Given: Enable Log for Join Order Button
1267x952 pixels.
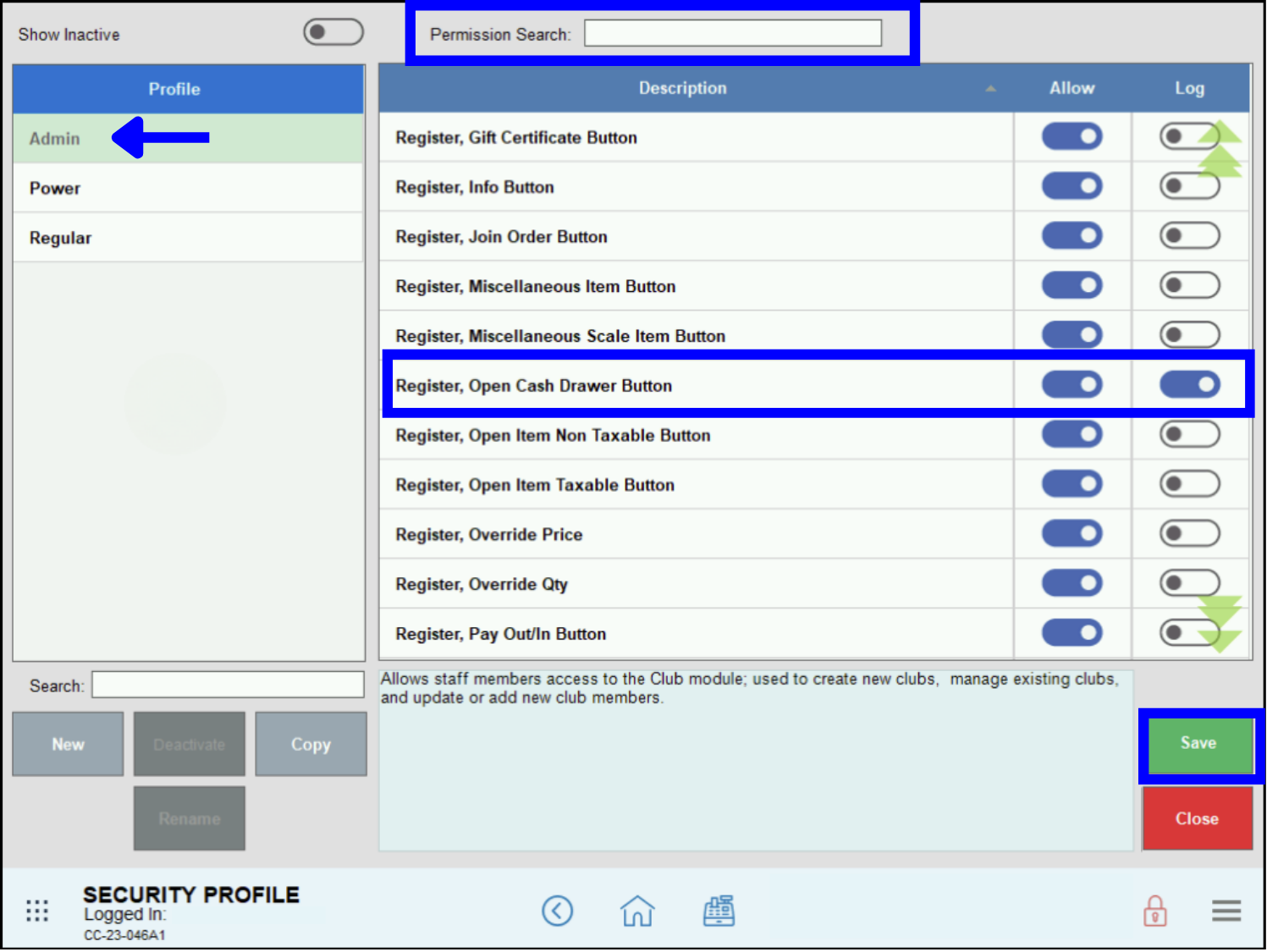Looking at the screenshot, I should 1189,235.
